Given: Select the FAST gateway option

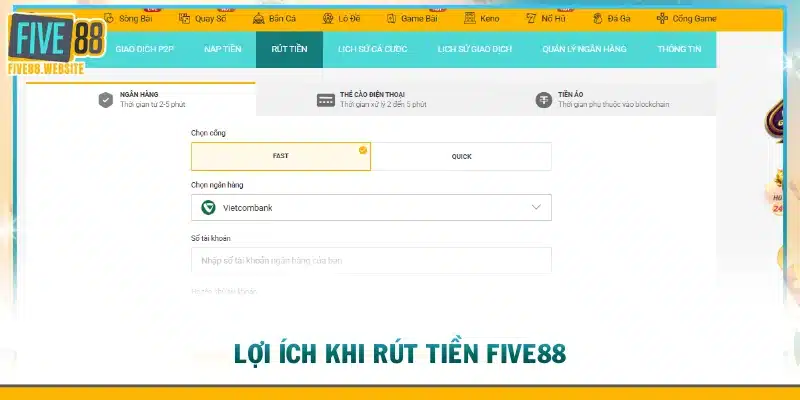Looking at the screenshot, I should [281, 156].
